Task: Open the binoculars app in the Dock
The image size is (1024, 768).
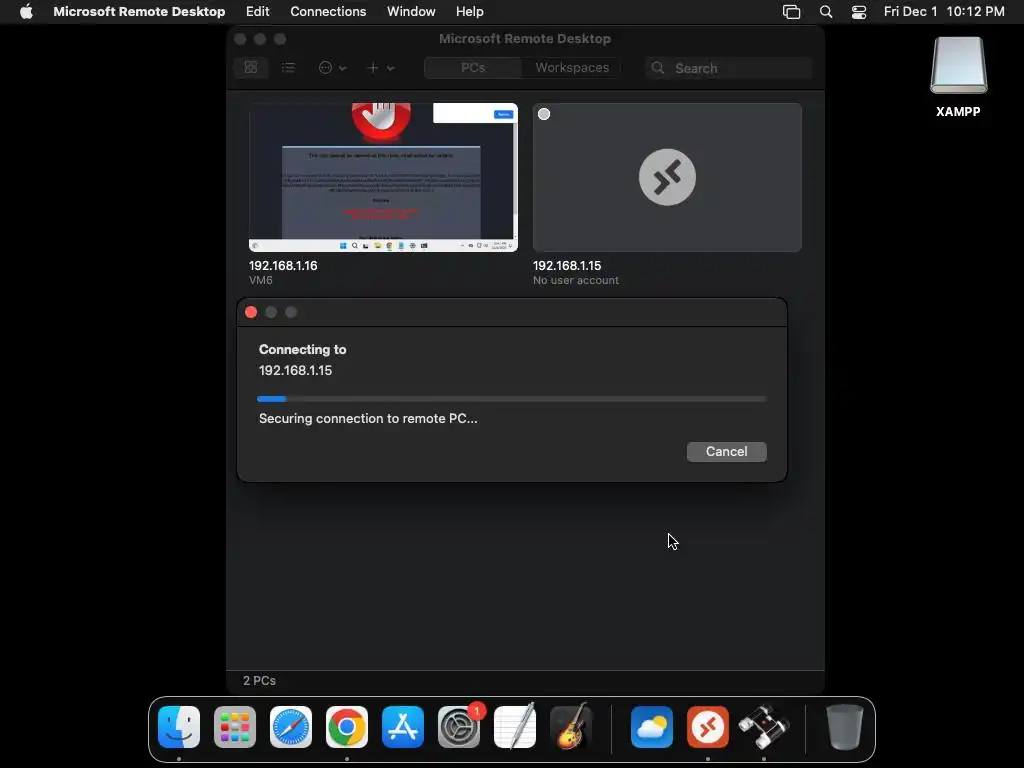Action: [x=764, y=727]
